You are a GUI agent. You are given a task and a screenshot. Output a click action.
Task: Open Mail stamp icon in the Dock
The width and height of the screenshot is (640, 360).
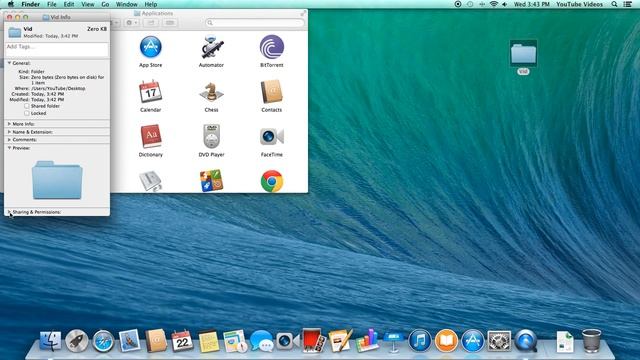(129, 341)
